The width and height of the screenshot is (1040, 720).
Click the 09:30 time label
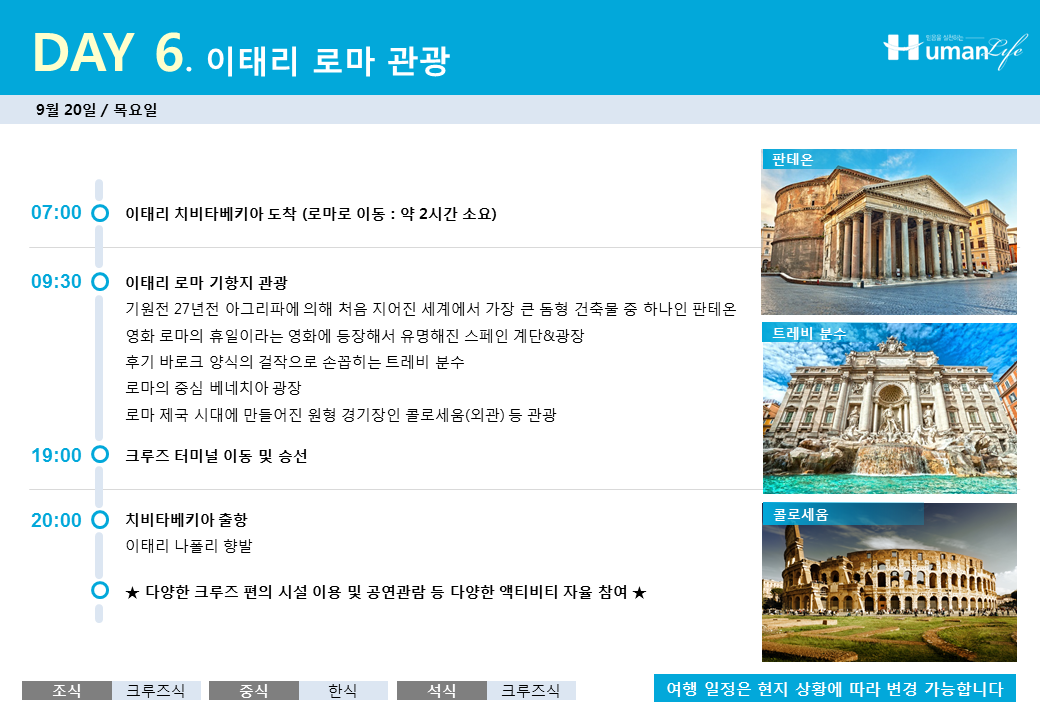(56, 282)
